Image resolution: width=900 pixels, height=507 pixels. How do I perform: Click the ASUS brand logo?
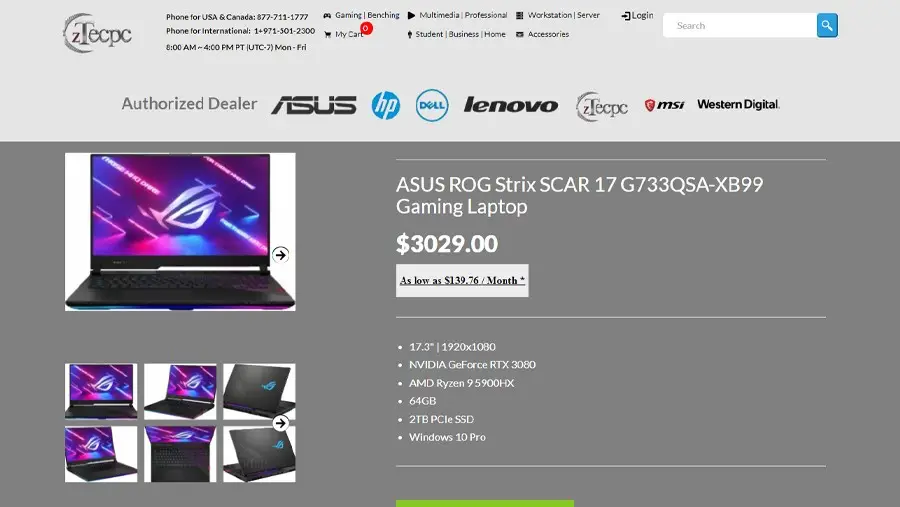(314, 105)
